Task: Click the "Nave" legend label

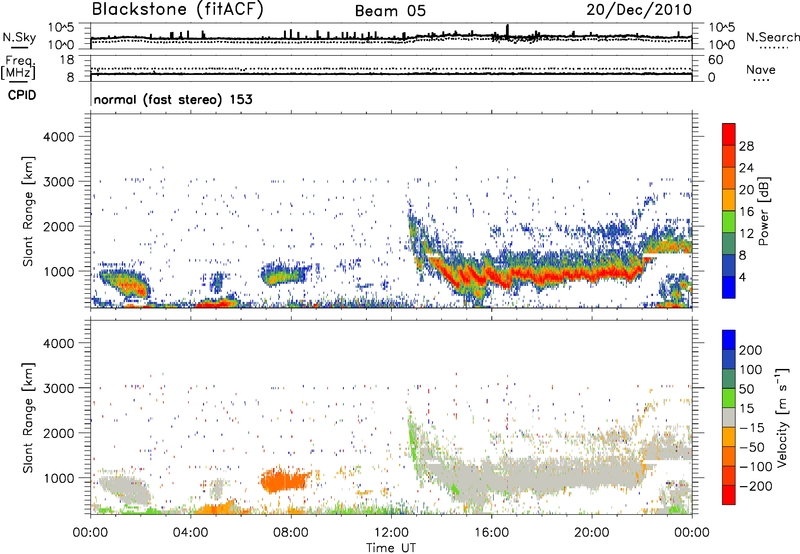Action: coord(761,70)
